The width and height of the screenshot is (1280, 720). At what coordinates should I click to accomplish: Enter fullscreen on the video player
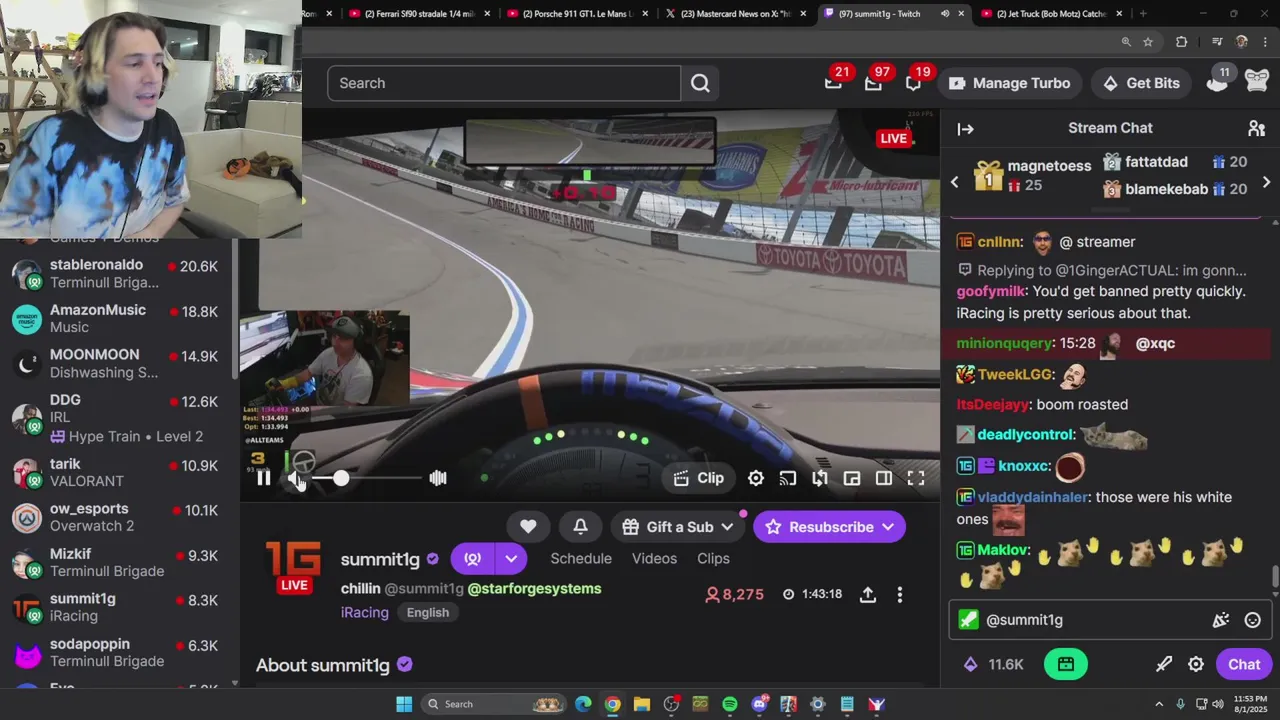pyautogui.click(x=916, y=478)
